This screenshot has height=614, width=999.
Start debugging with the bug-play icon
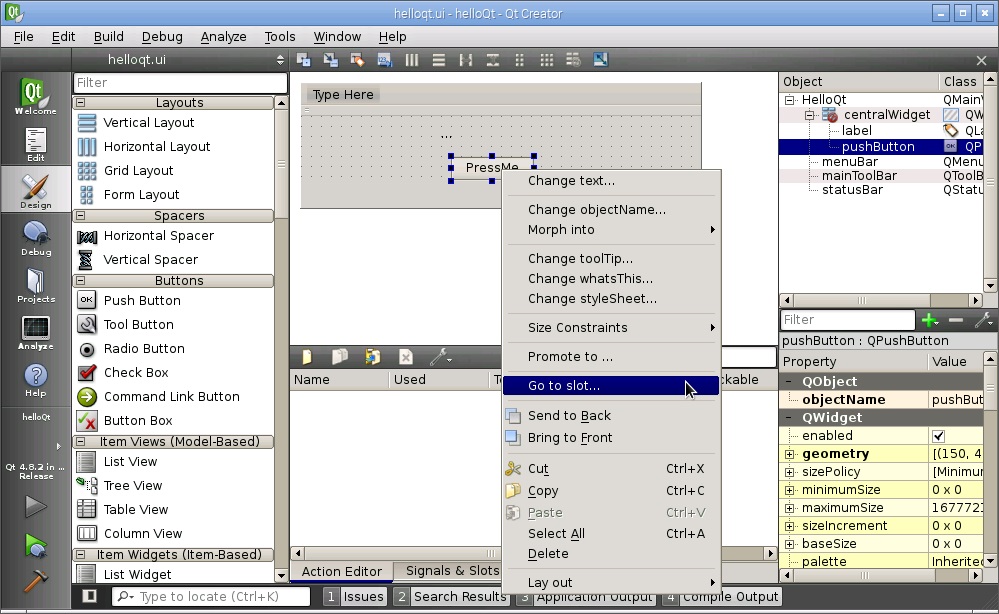[x=35, y=545]
